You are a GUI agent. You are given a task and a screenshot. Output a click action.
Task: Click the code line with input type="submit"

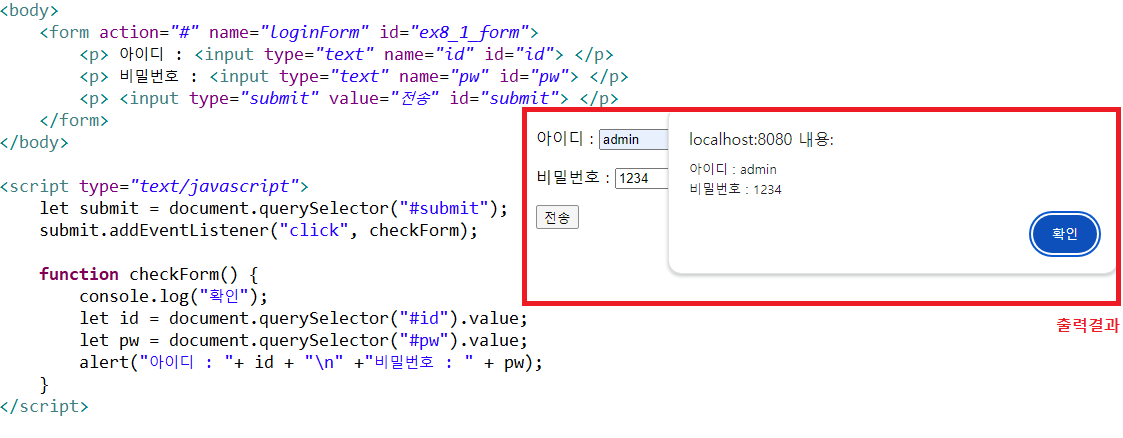click(349, 98)
